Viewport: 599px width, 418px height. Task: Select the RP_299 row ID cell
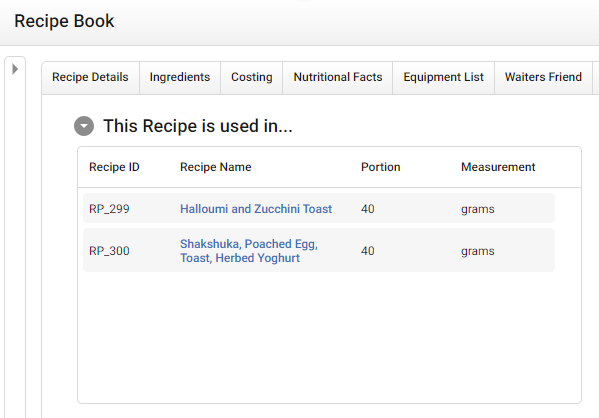point(109,209)
